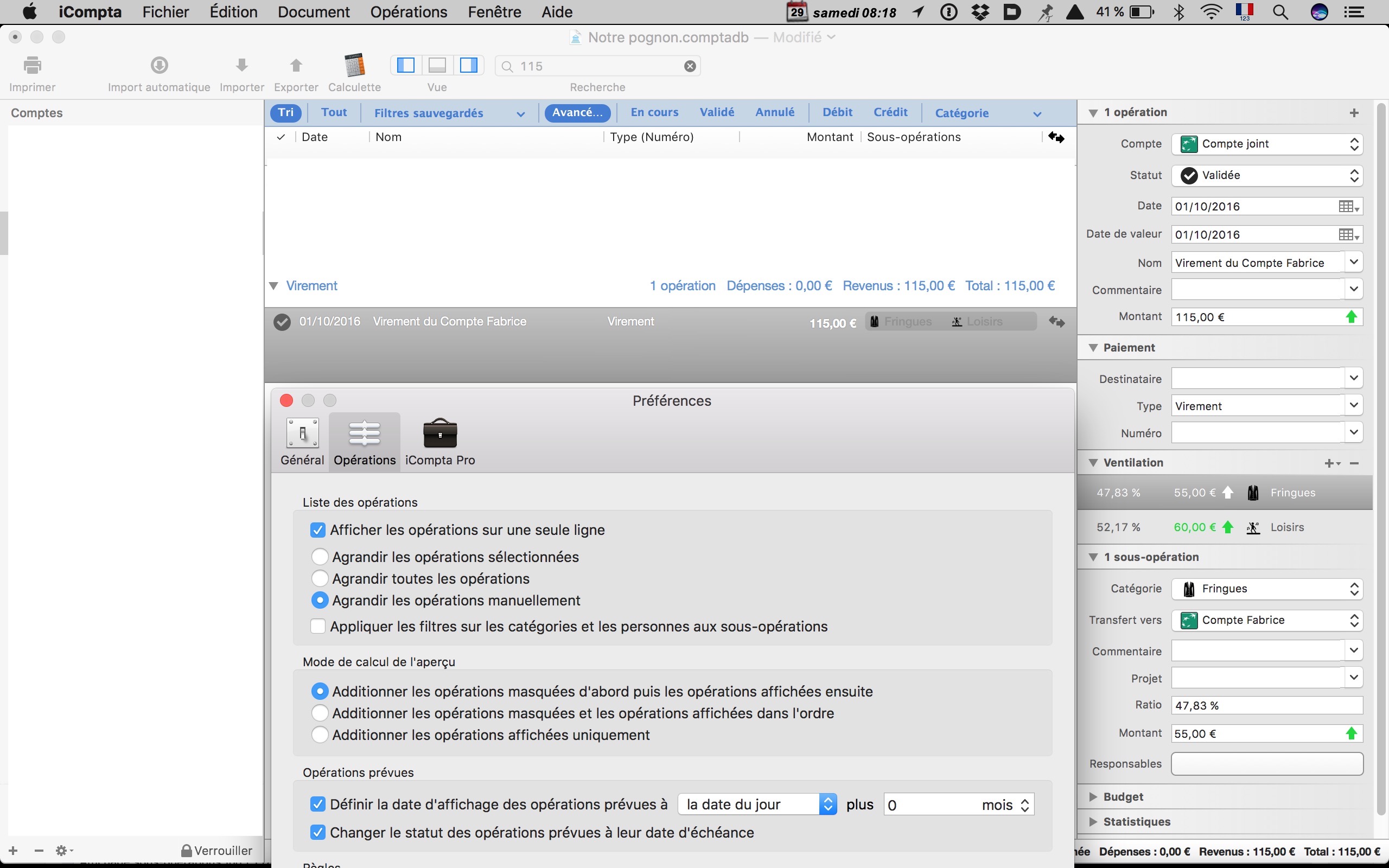Viewport: 1389px width, 868px height.
Task: Click the Verrouiller lock icon
Action: pyautogui.click(x=187, y=851)
